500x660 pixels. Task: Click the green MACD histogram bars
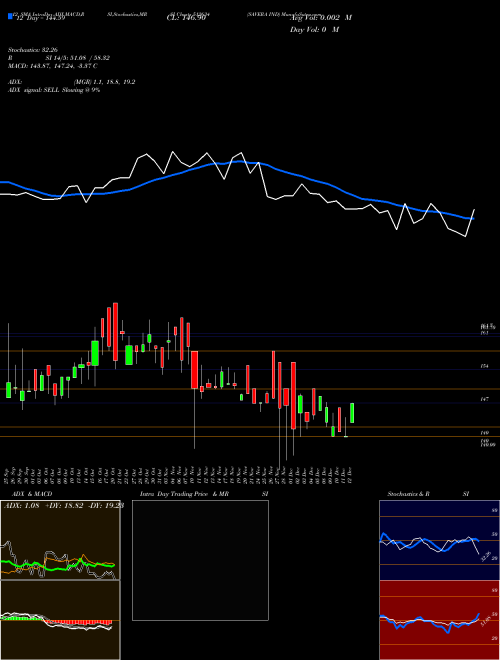(x=23, y=618)
